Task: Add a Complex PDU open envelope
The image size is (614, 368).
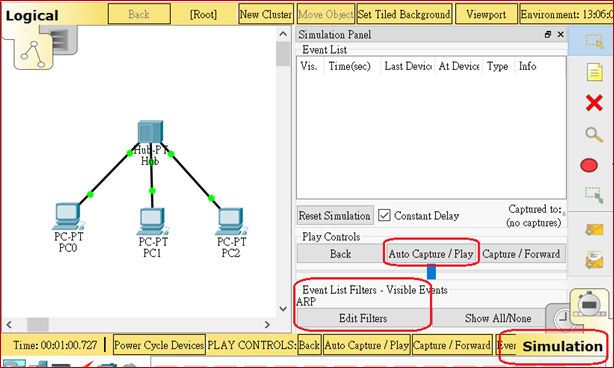Action: click(x=594, y=260)
